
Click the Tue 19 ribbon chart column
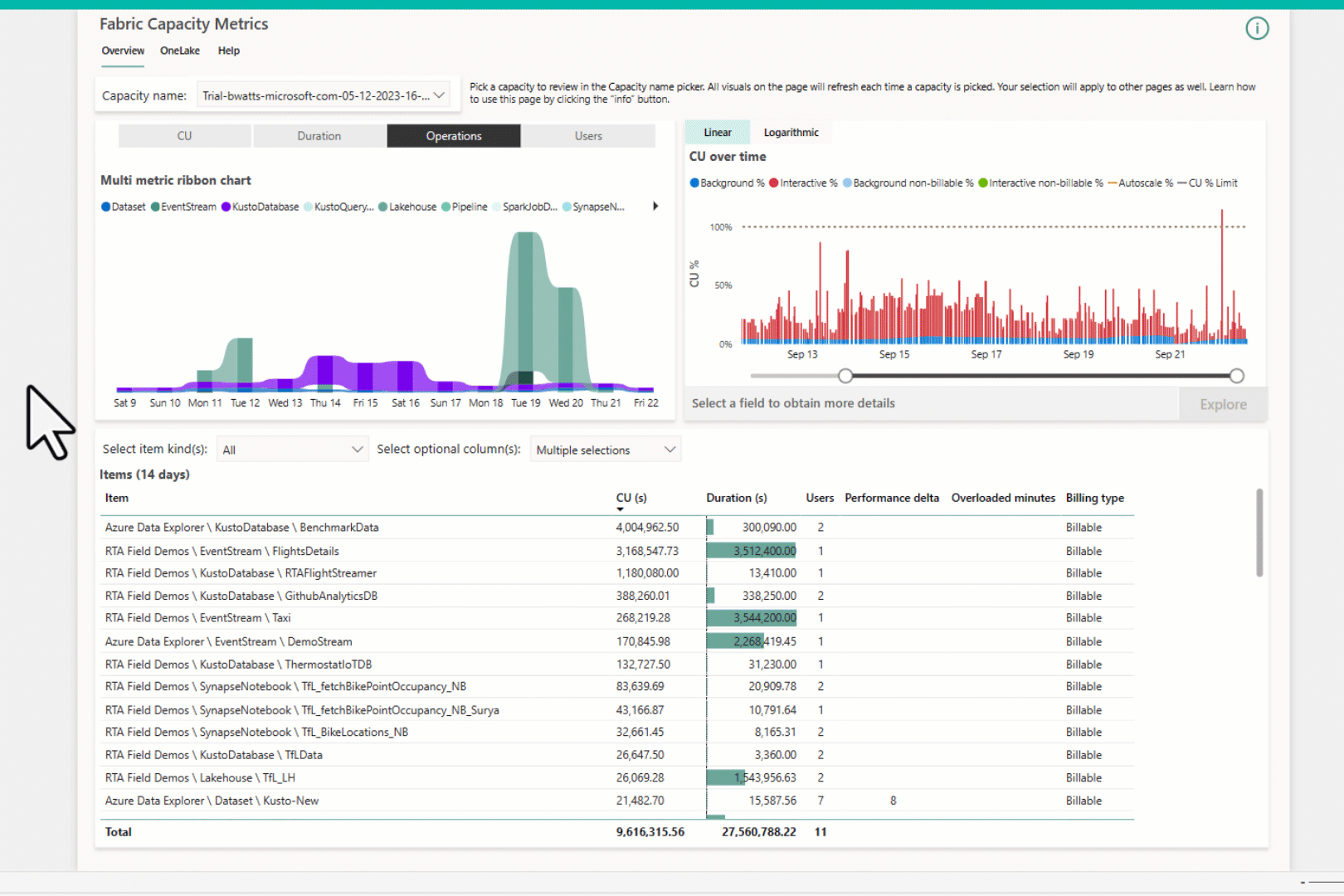525,311
